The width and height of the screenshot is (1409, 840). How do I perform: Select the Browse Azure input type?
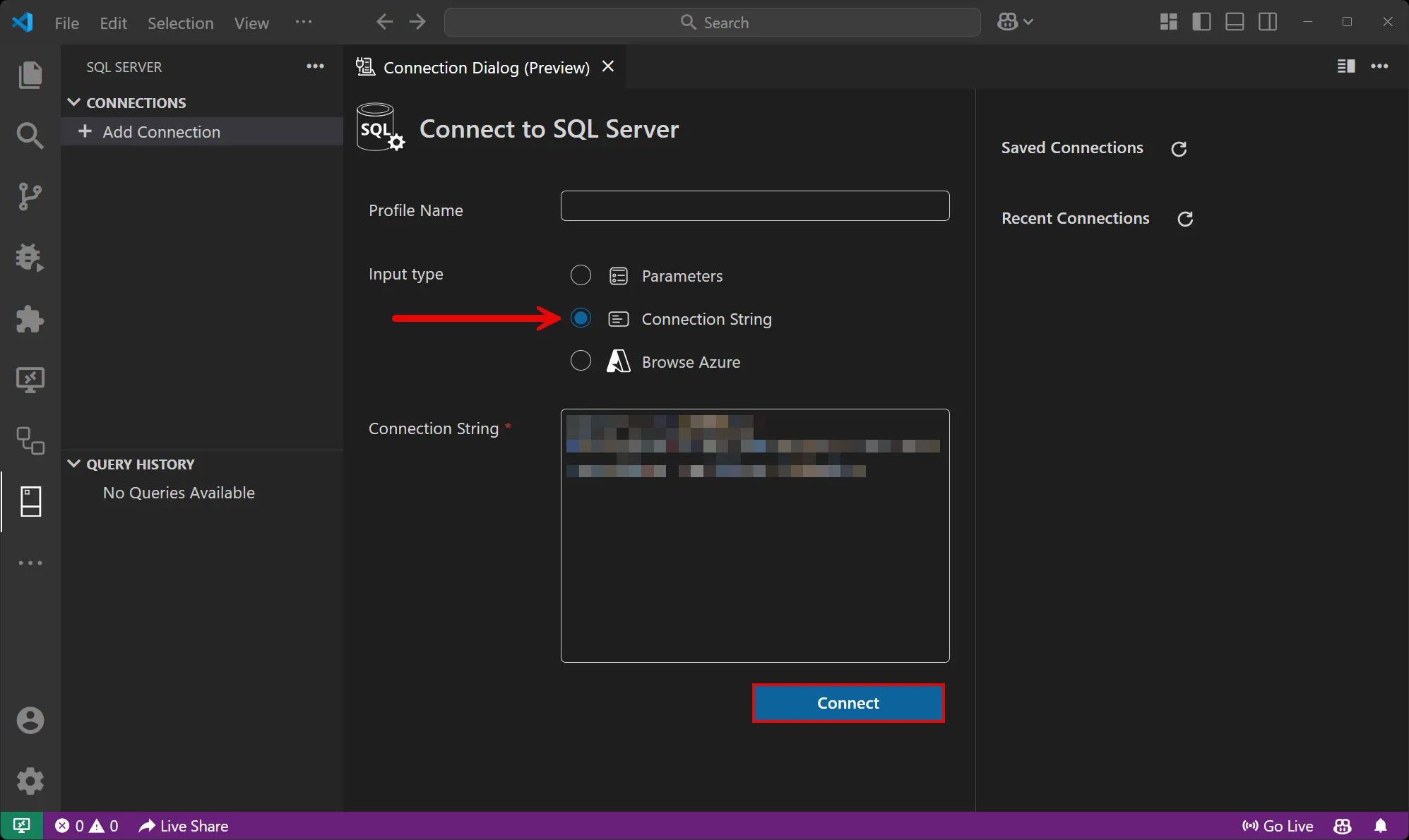pyautogui.click(x=580, y=361)
